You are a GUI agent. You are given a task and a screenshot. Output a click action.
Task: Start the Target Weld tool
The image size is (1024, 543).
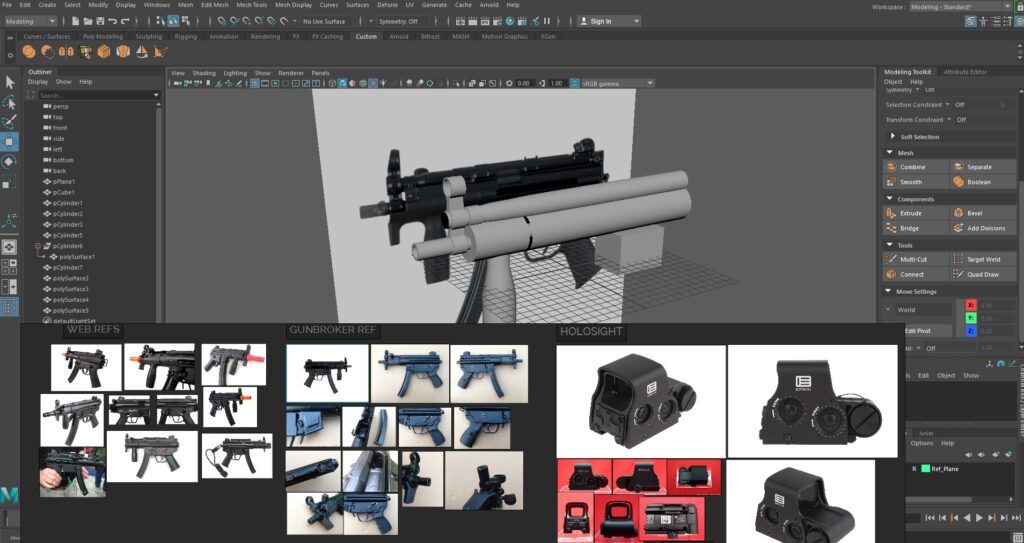point(983,259)
